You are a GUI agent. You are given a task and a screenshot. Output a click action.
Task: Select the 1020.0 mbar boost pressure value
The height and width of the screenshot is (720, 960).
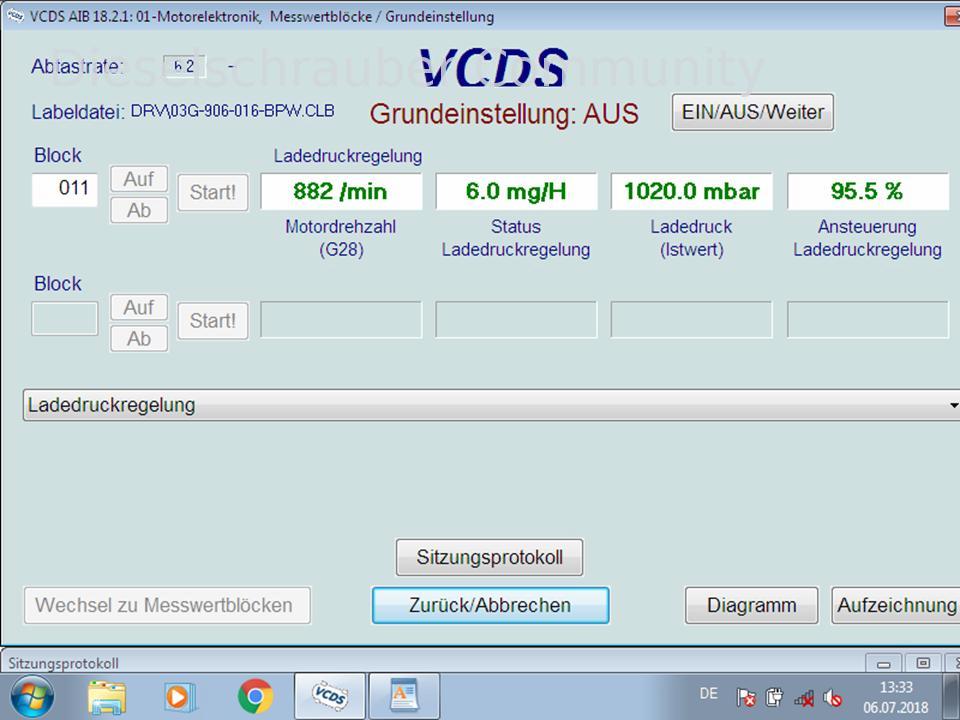pyautogui.click(x=692, y=192)
